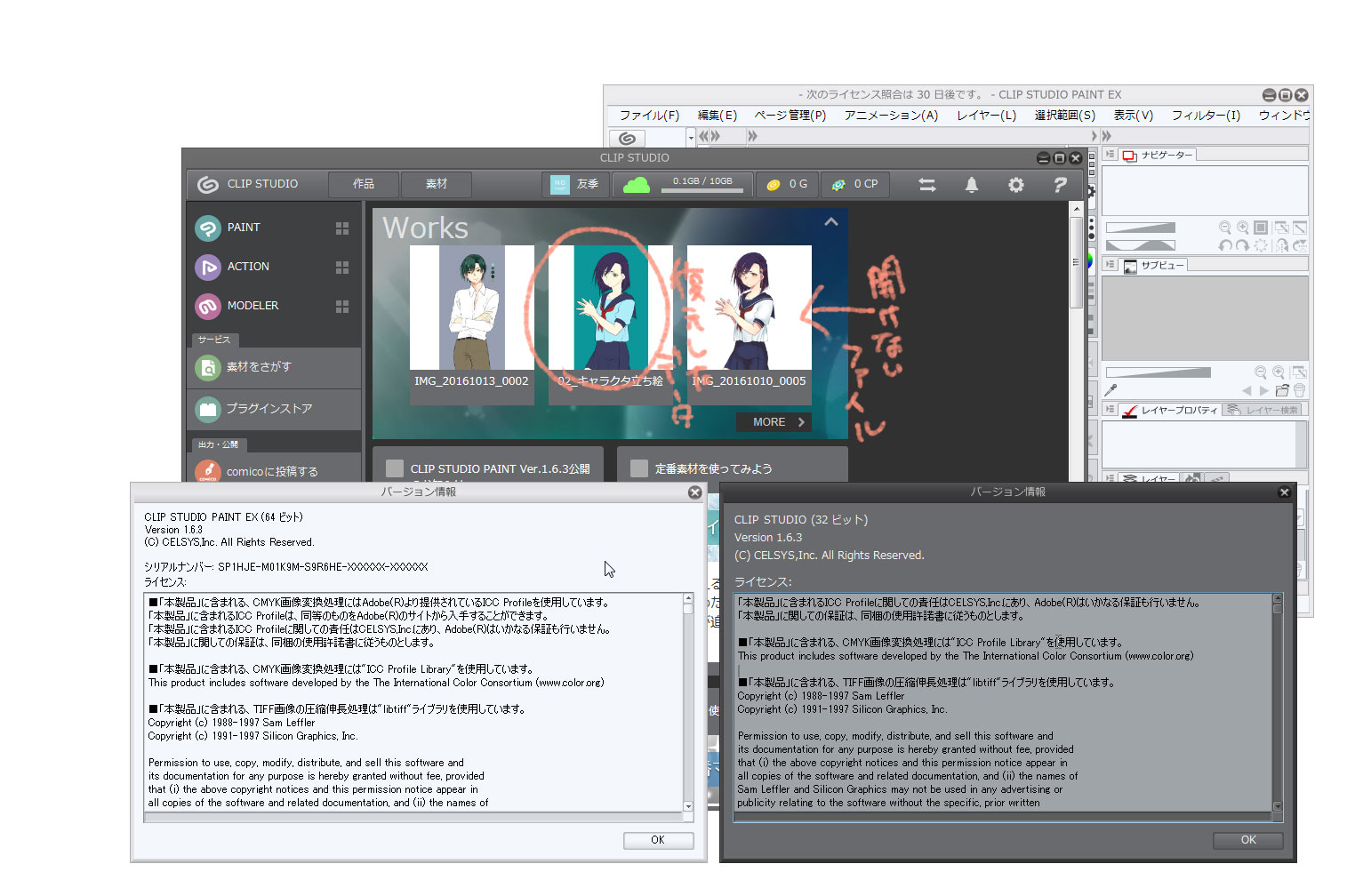Open help with the question mark icon
Viewport: 1347px width, 896px height.
(x=1060, y=185)
